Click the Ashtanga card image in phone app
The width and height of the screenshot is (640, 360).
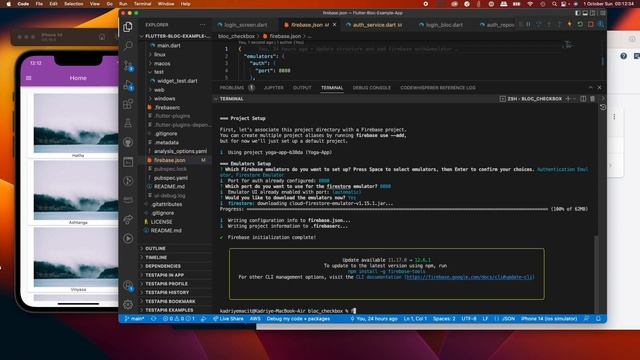pyautogui.click(x=76, y=190)
